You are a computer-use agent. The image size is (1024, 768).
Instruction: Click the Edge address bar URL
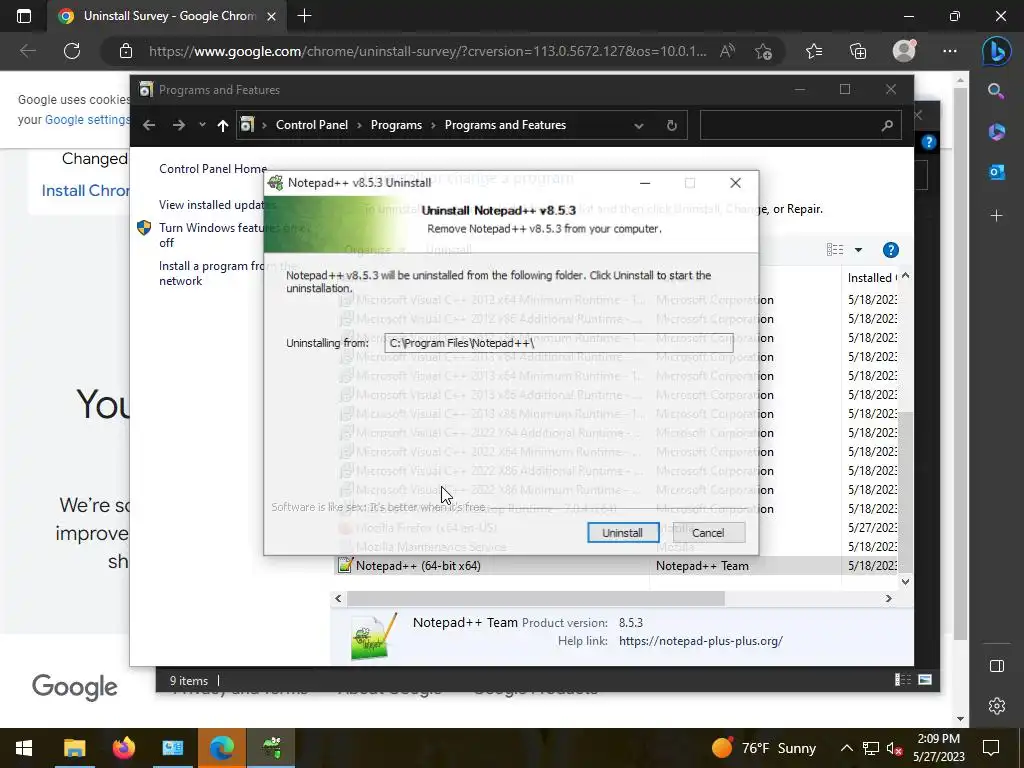pyautogui.click(x=427, y=51)
